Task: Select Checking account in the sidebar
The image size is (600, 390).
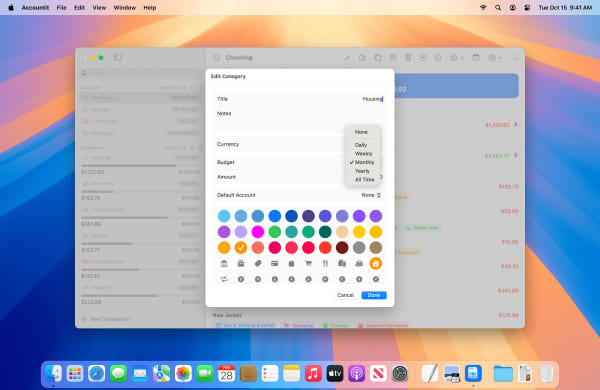Action: [x=141, y=98]
